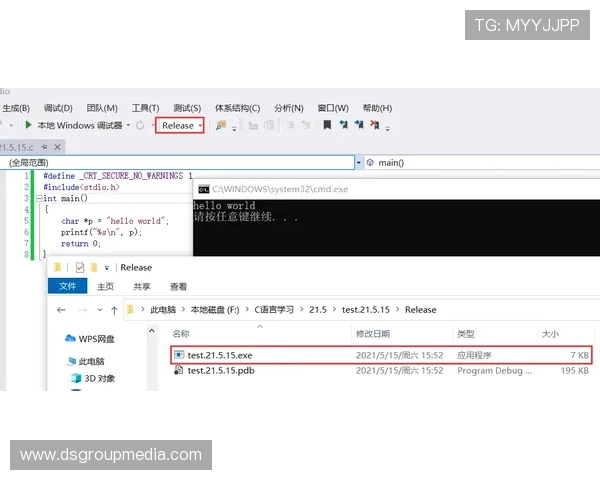This screenshot has width=600, height=480.
Task: Click the increase indent toolbar icon
Action: (x=269, y=125)
